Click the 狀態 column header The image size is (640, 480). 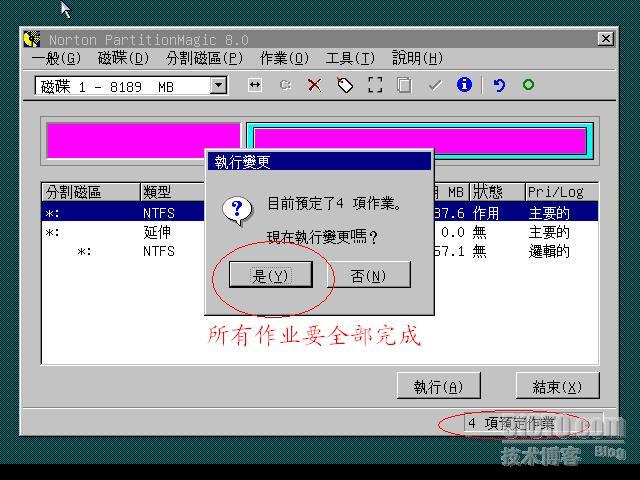pos(497,192)
